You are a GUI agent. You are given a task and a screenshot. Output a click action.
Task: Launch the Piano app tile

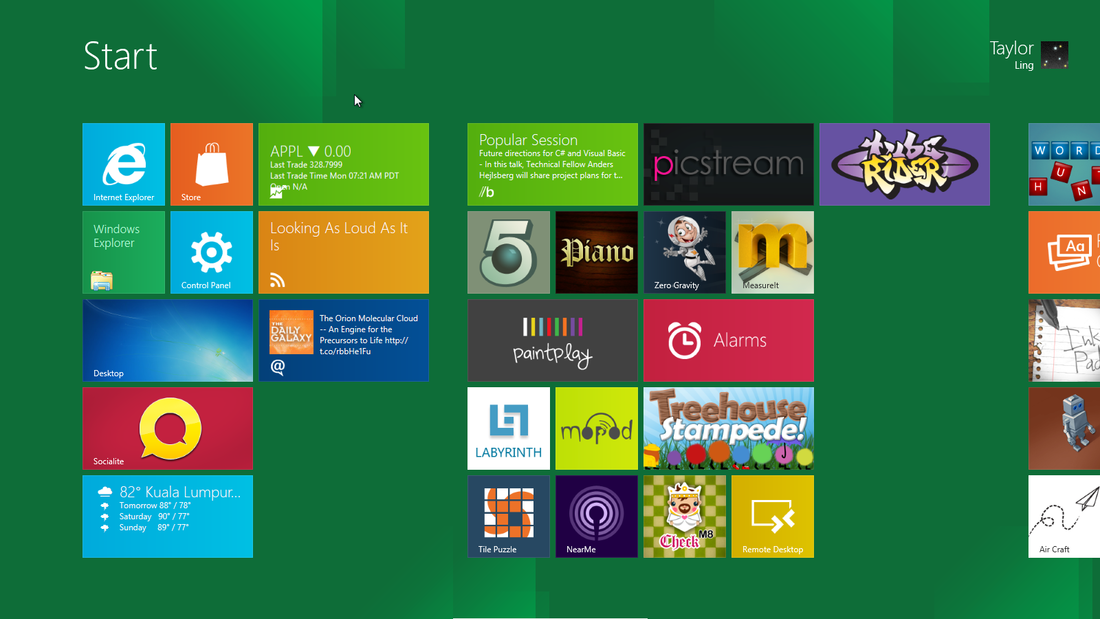[x=596, y=253]
